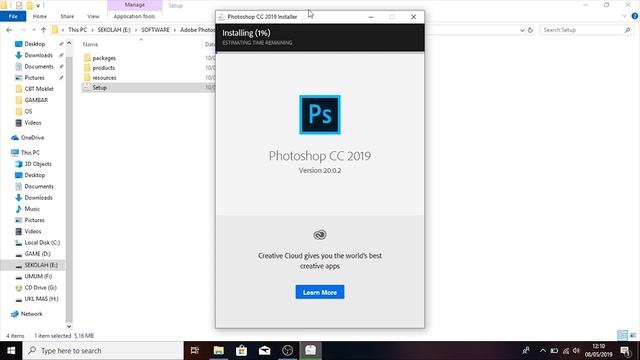This screenshot has height=360, width=640.
Task: Click This PC in address breadcrumb
Action: point(78,30)
